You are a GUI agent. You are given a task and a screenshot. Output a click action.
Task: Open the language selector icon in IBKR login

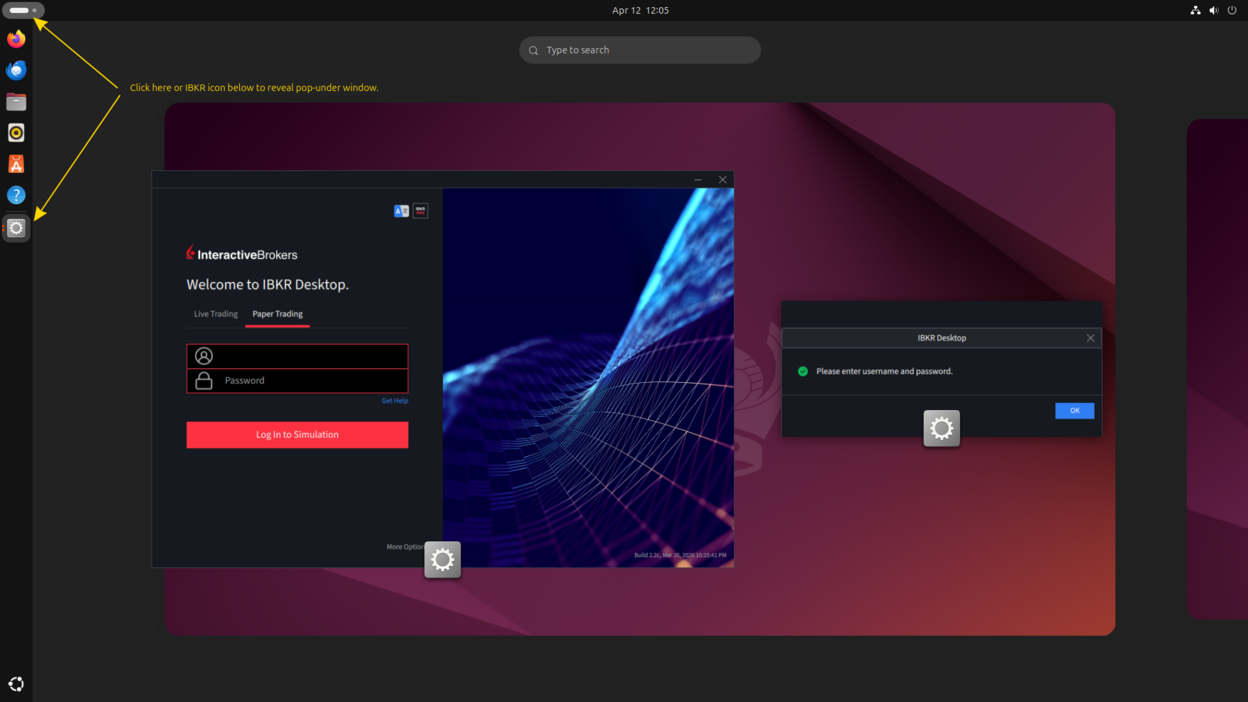tap(401, 211)
